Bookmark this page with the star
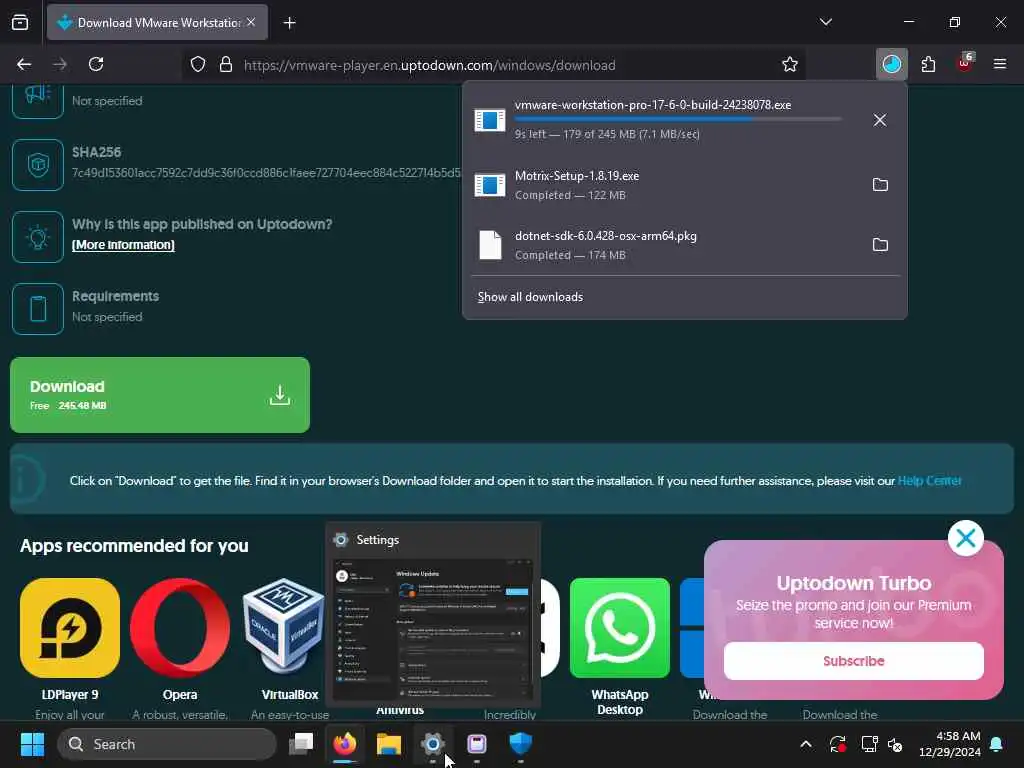This screenshot has width=1024, height=768. [x=790, y=64]
